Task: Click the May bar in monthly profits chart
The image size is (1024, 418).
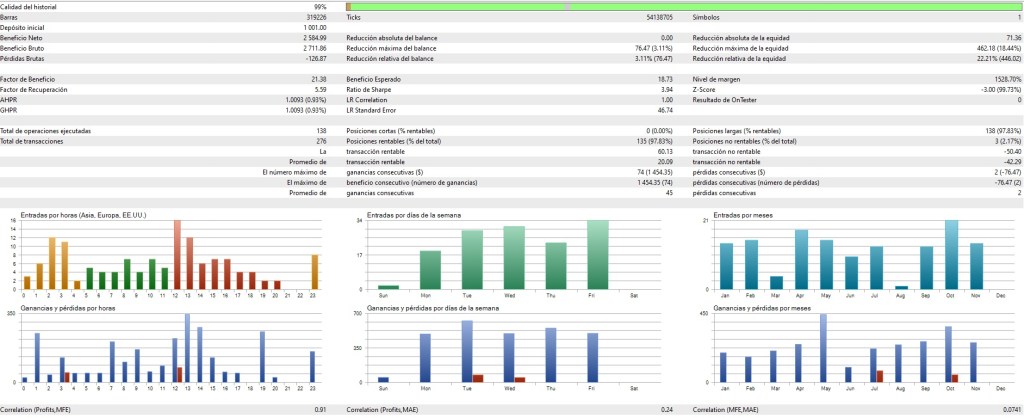Action: pyautogui.click(x=823, y=348)
